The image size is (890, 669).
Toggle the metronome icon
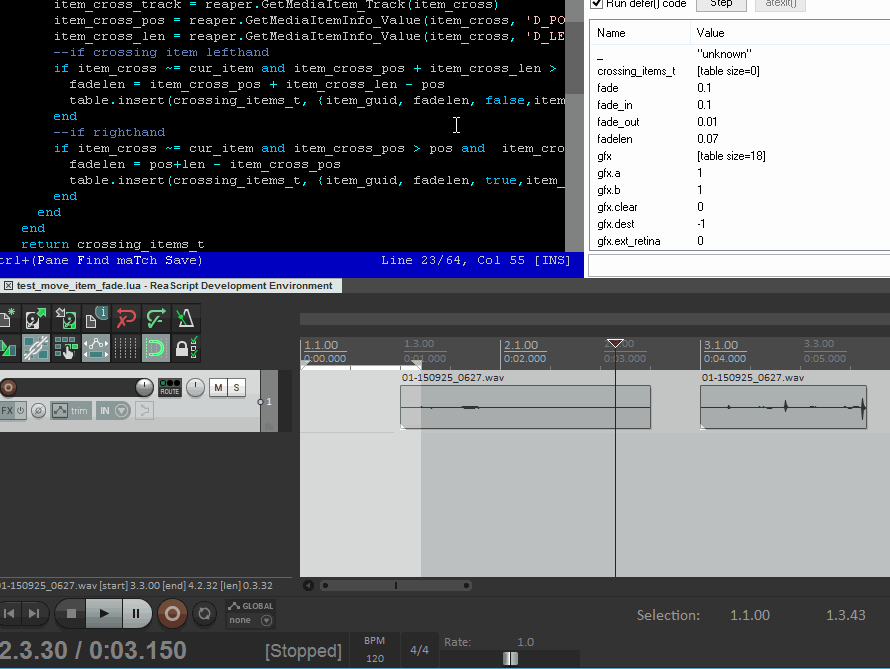click(185, 318)
